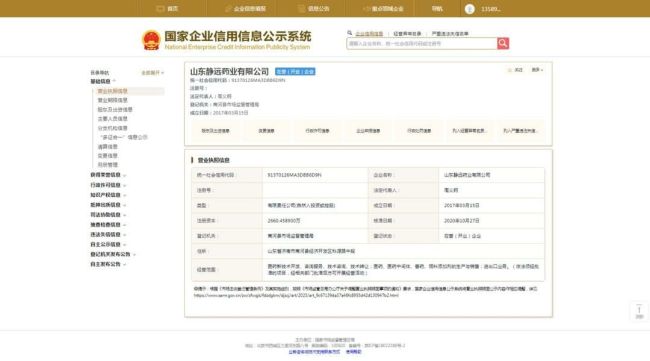Click the 列入严重违法失信 shortcut button

pos(520,131)
